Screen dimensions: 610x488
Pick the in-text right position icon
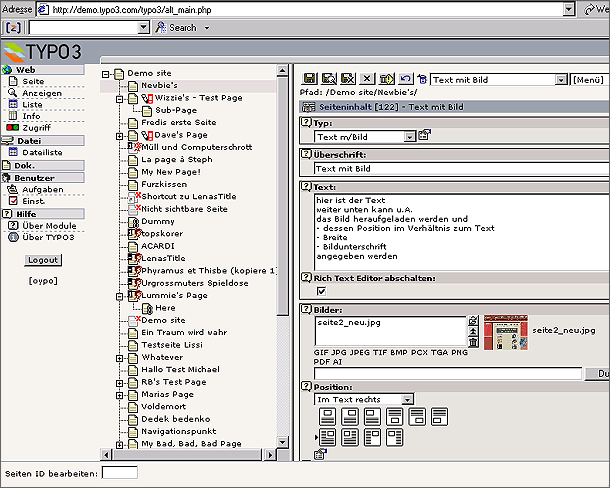pyautogui.click(x=327, y=437)
